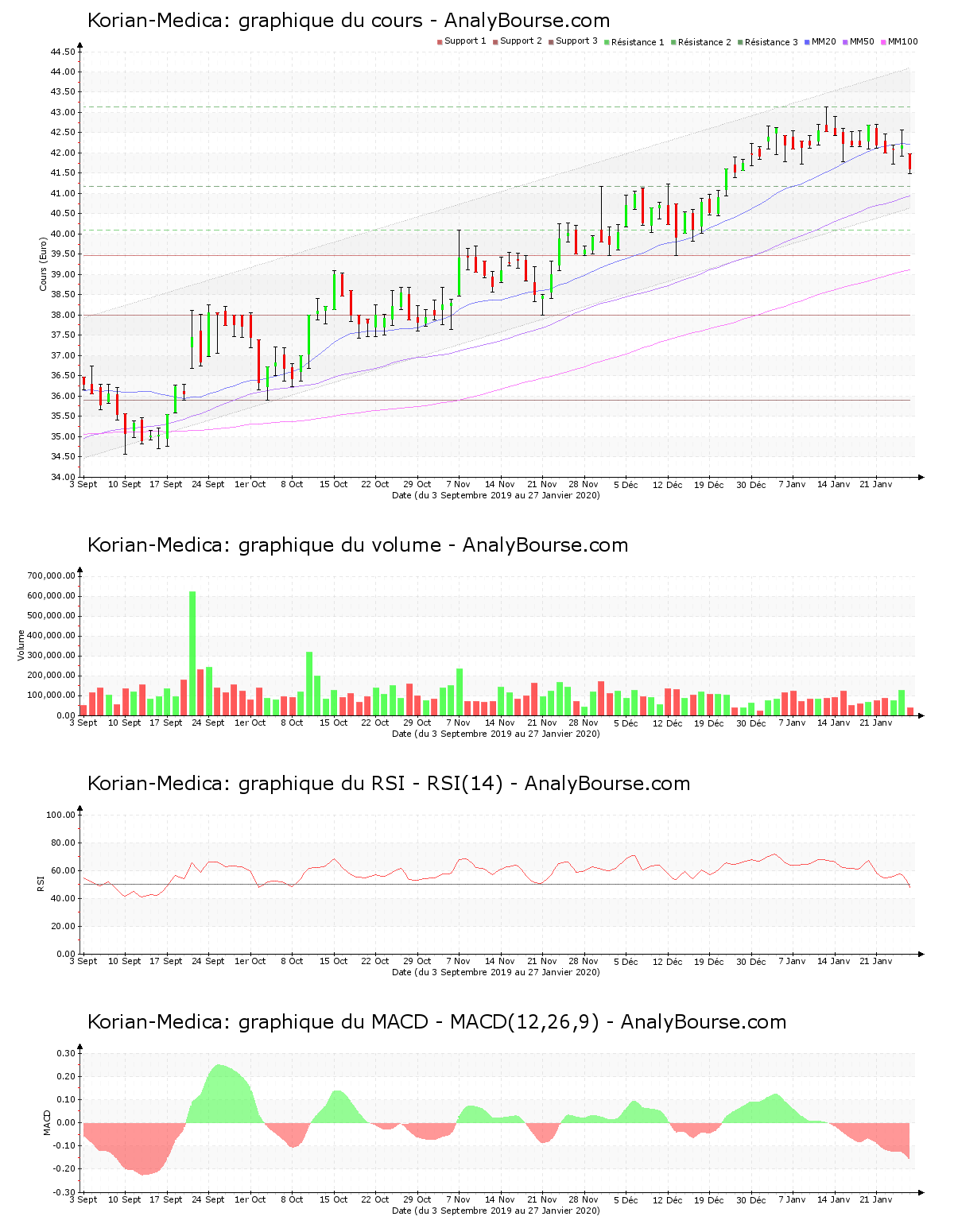This screenshot has height=1232, width=954.
Task: Click the '1er Oct' date under volume chart
Action: 250,723
